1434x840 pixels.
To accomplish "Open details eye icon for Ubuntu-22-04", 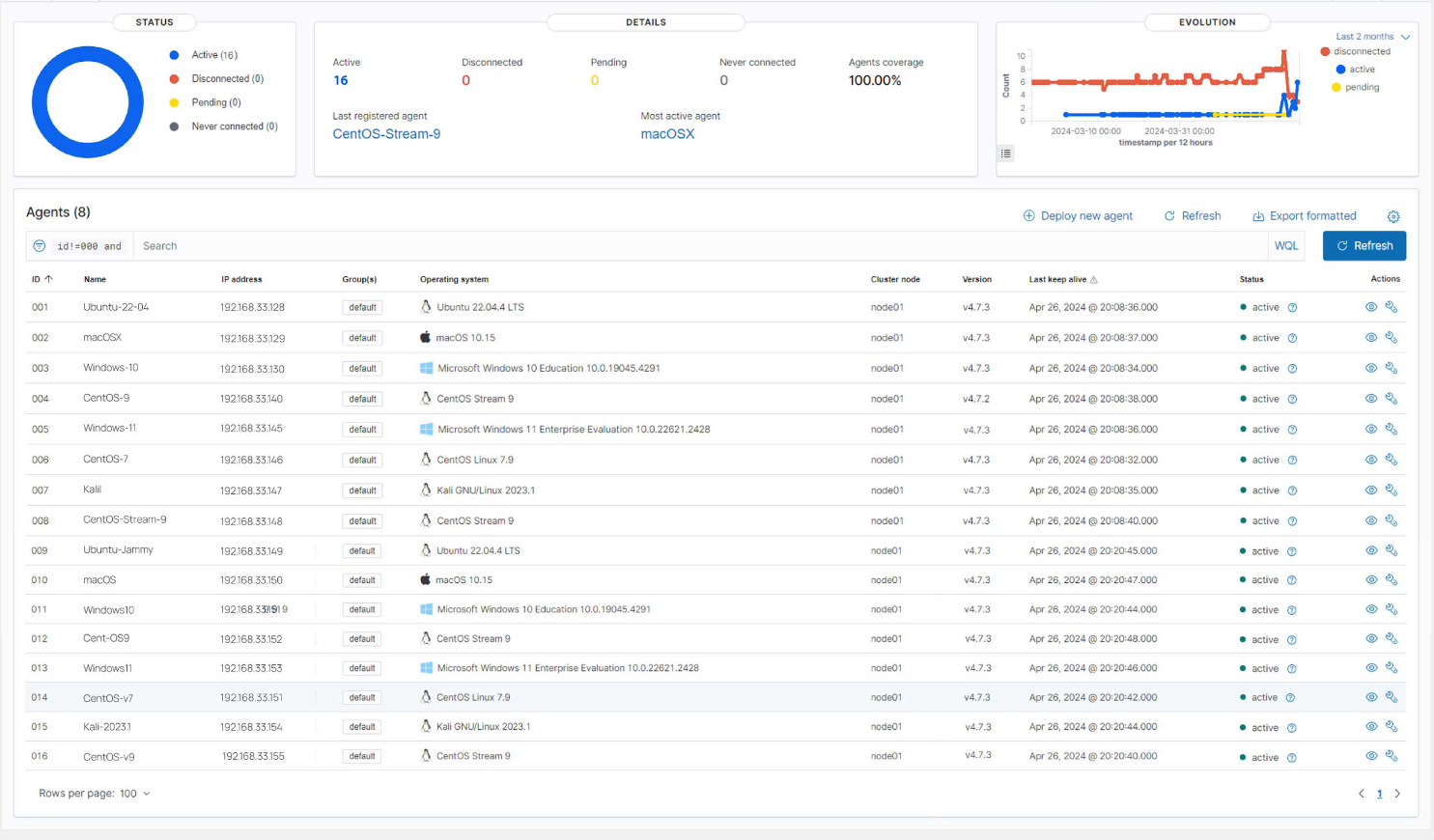I will coord(1370,307).
